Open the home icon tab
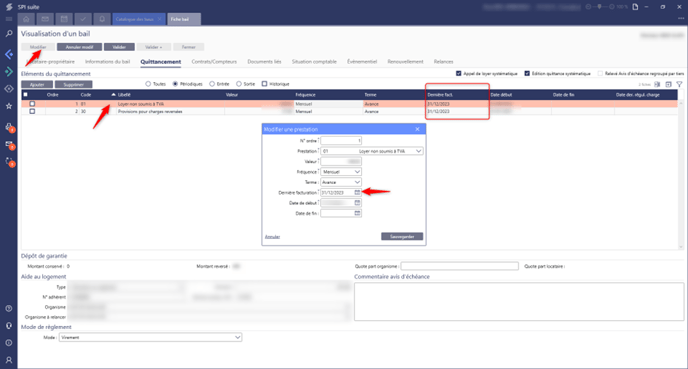Image resolution: width=688 pixels, height=369 pixels. tap(26, 19)
